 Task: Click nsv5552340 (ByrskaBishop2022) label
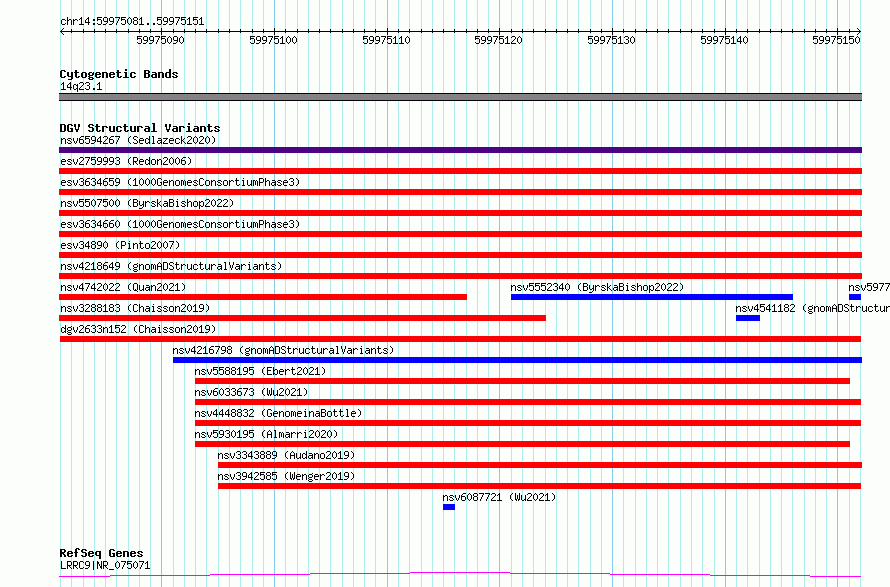point(597,287)
